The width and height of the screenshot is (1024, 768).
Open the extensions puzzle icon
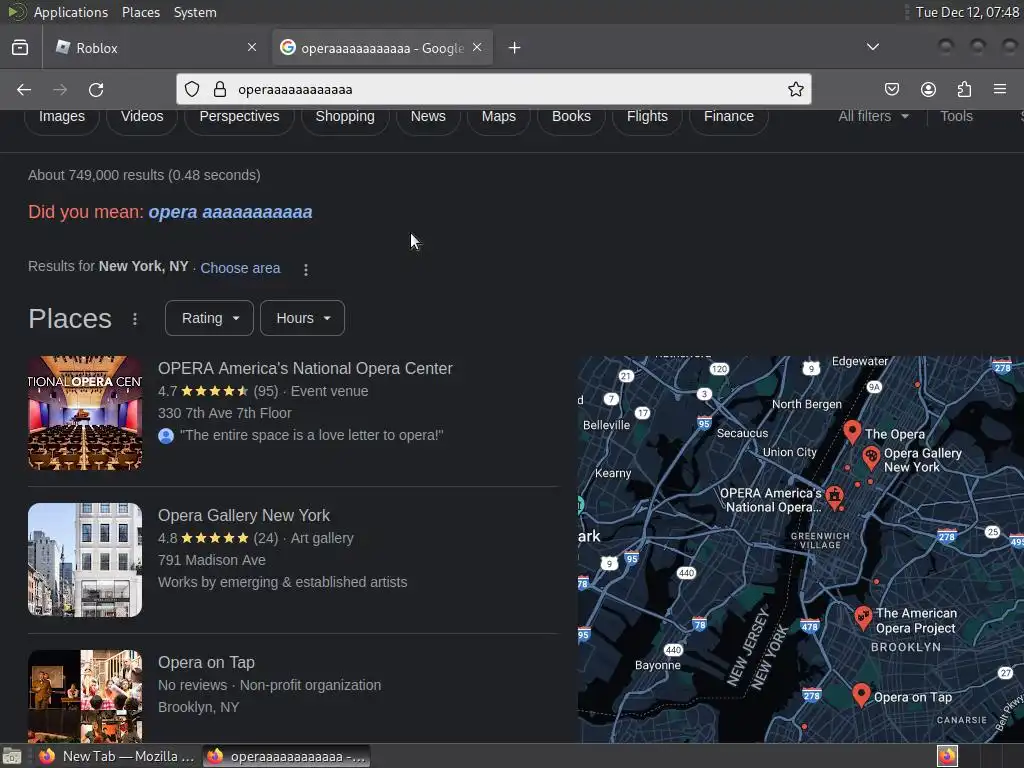(x=964, y=89)
